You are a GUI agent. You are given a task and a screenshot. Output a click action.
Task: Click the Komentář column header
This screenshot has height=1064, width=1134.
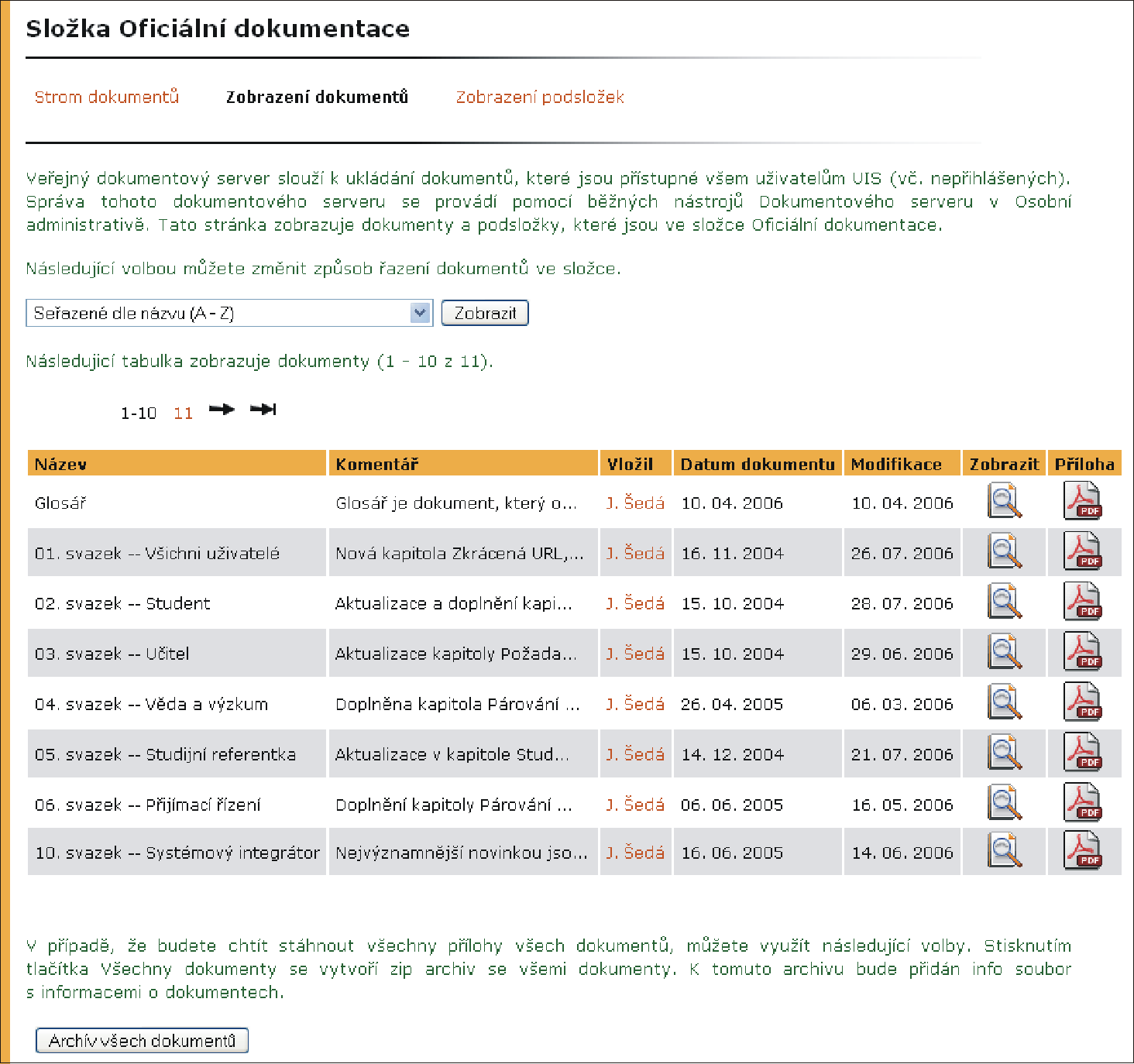click(x=463, y=463)
